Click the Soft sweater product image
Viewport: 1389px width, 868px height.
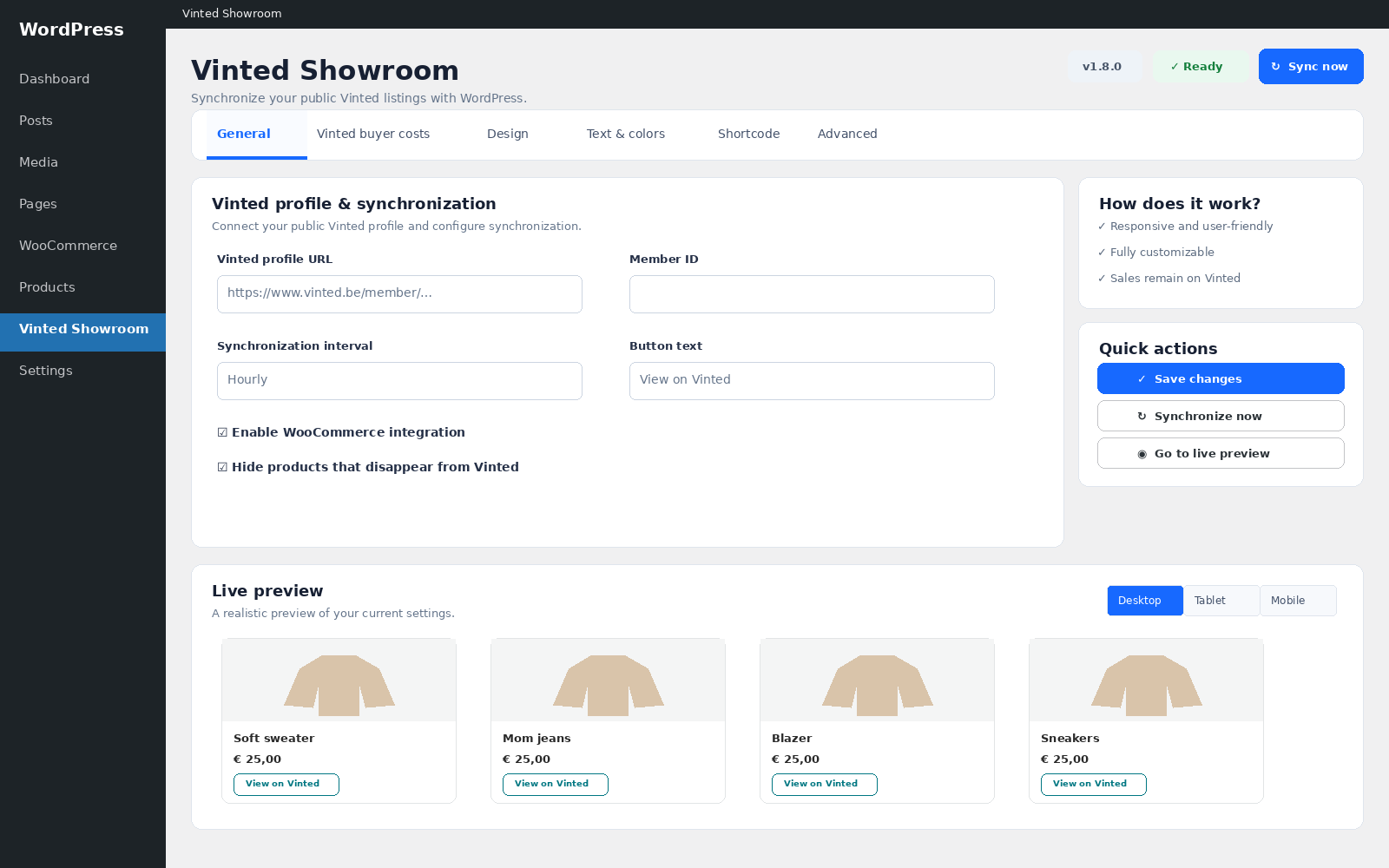pos(339,681)
